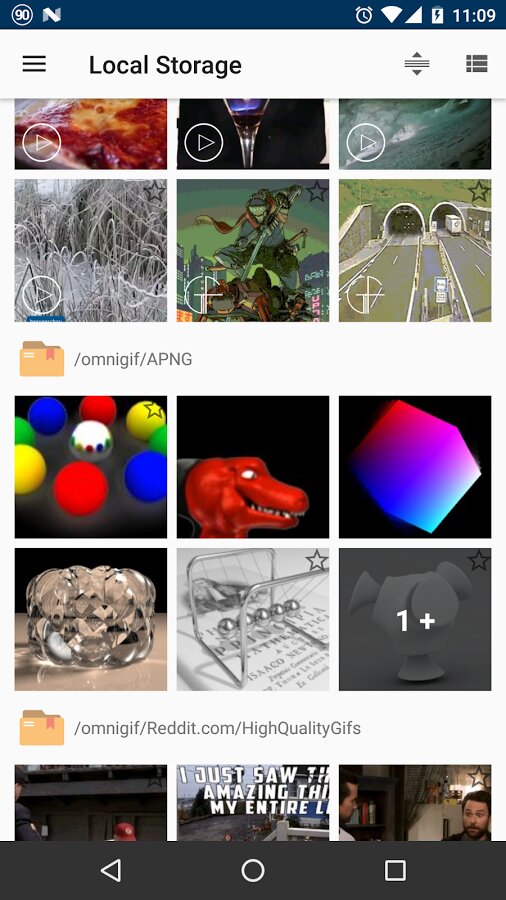506x900 pixels.
Task: Open the hamburger navigation menu
Action: 34,64
